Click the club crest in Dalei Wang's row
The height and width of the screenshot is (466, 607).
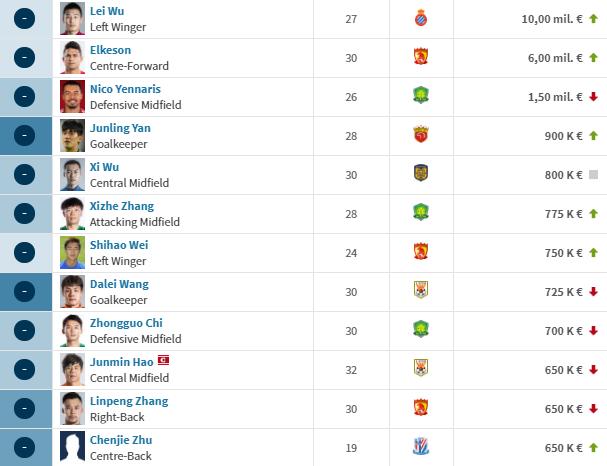tap(420, 291)
